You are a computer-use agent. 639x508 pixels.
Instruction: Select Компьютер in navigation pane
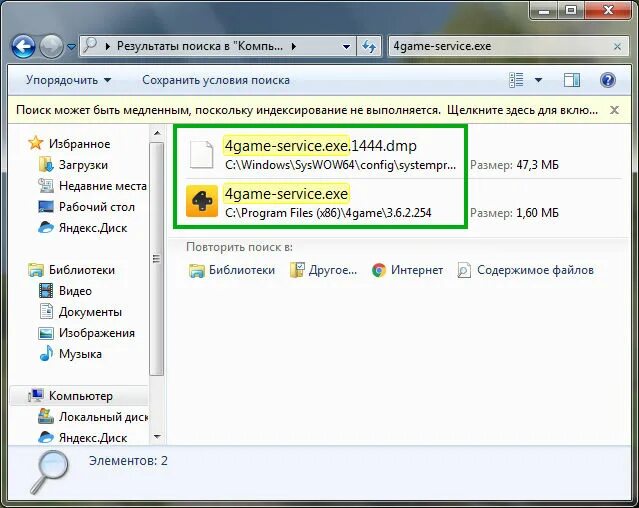81,396
